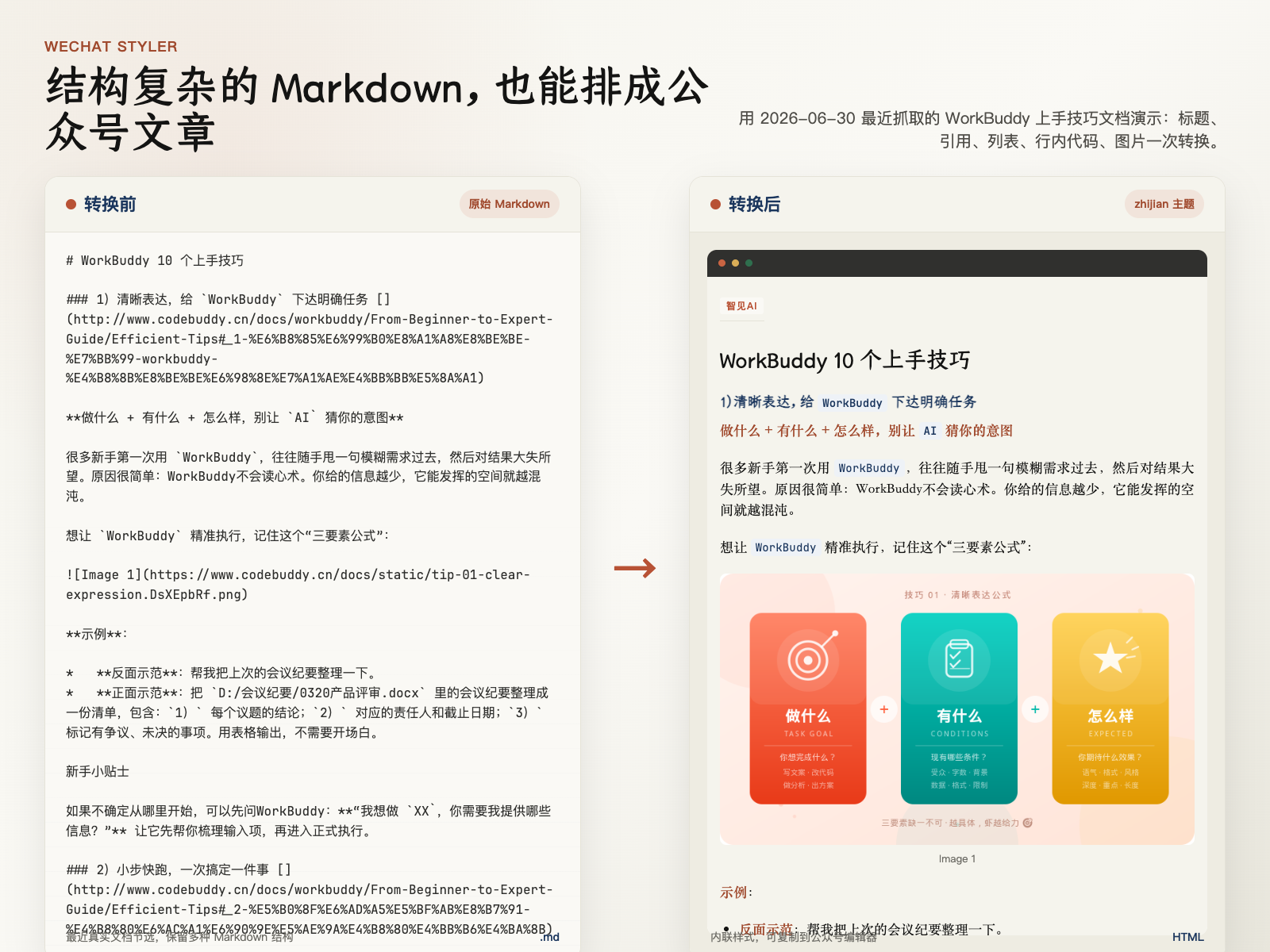Click rendered heading WorkBuddy 10 个上手技巧
Image resolution: width=1270 pixels, height=952 pixels.
[x=845, y=360]
